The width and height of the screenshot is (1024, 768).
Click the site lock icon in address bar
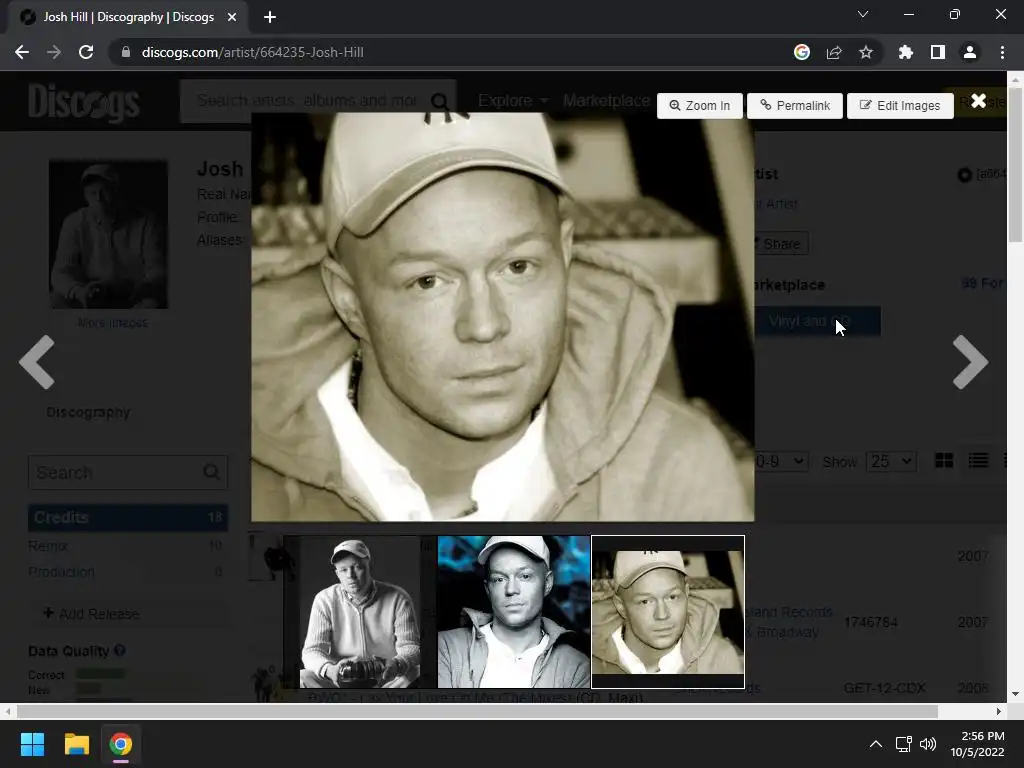(x=126, y=52)
